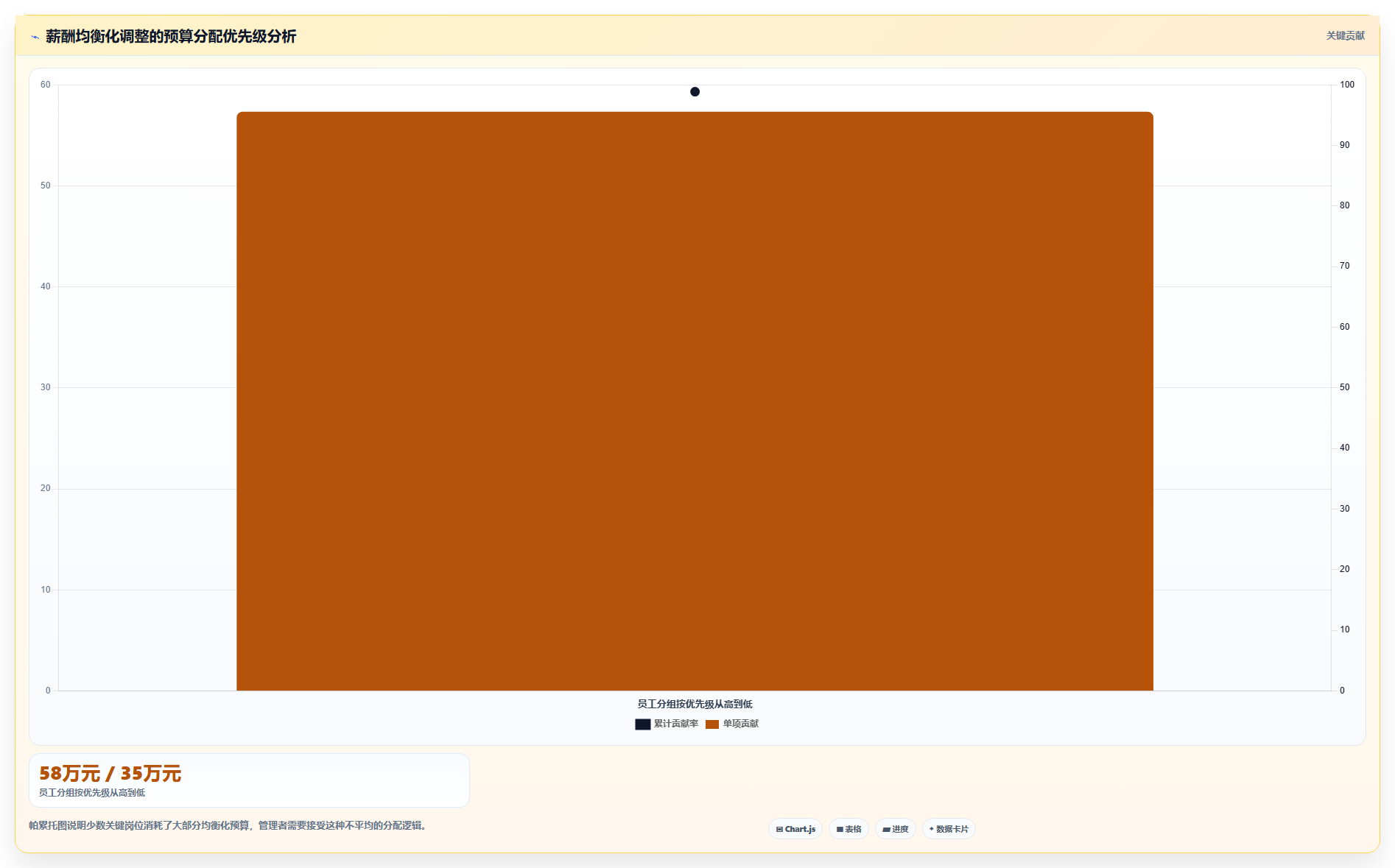Click the small icon before the panel title
The width and height of the screenshot is (1395, 868).
click(x=35, y=37)
